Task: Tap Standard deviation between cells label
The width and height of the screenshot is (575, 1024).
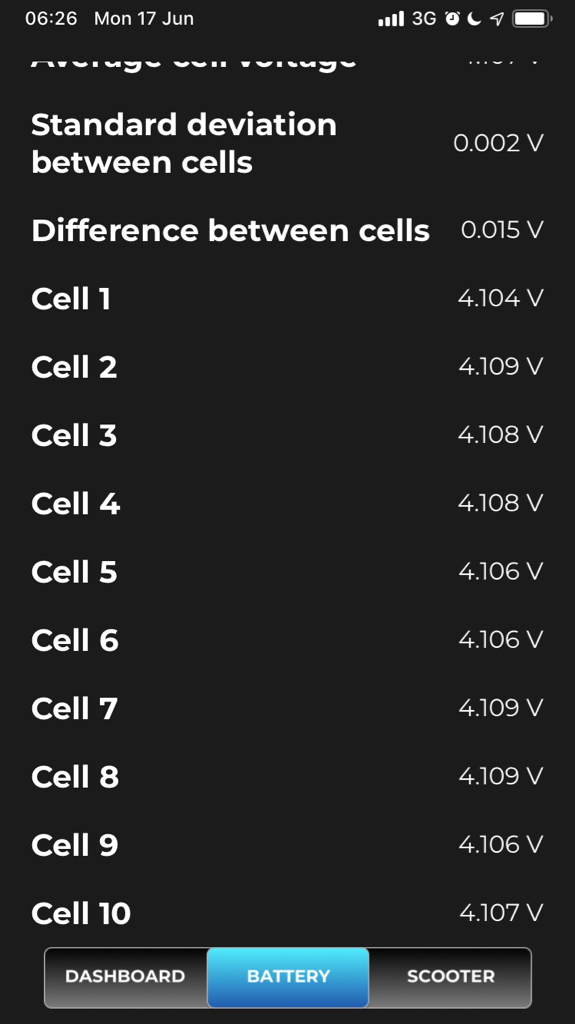Action: [x=184, y=143]
